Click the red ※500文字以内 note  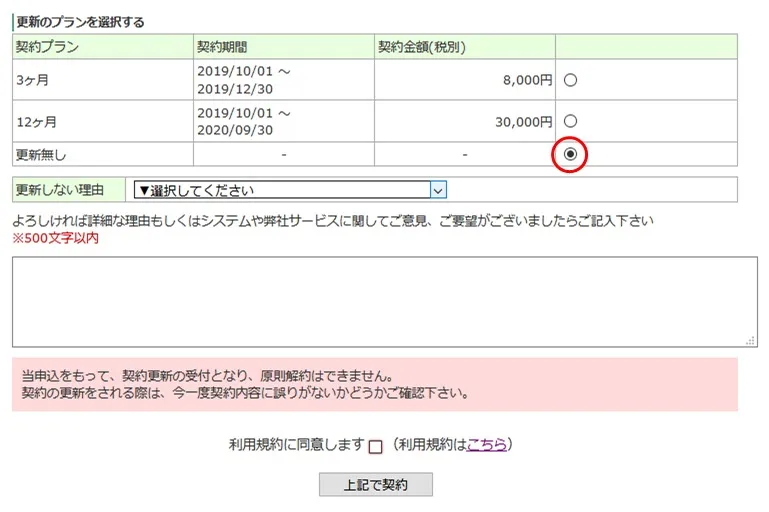[55, 239]
